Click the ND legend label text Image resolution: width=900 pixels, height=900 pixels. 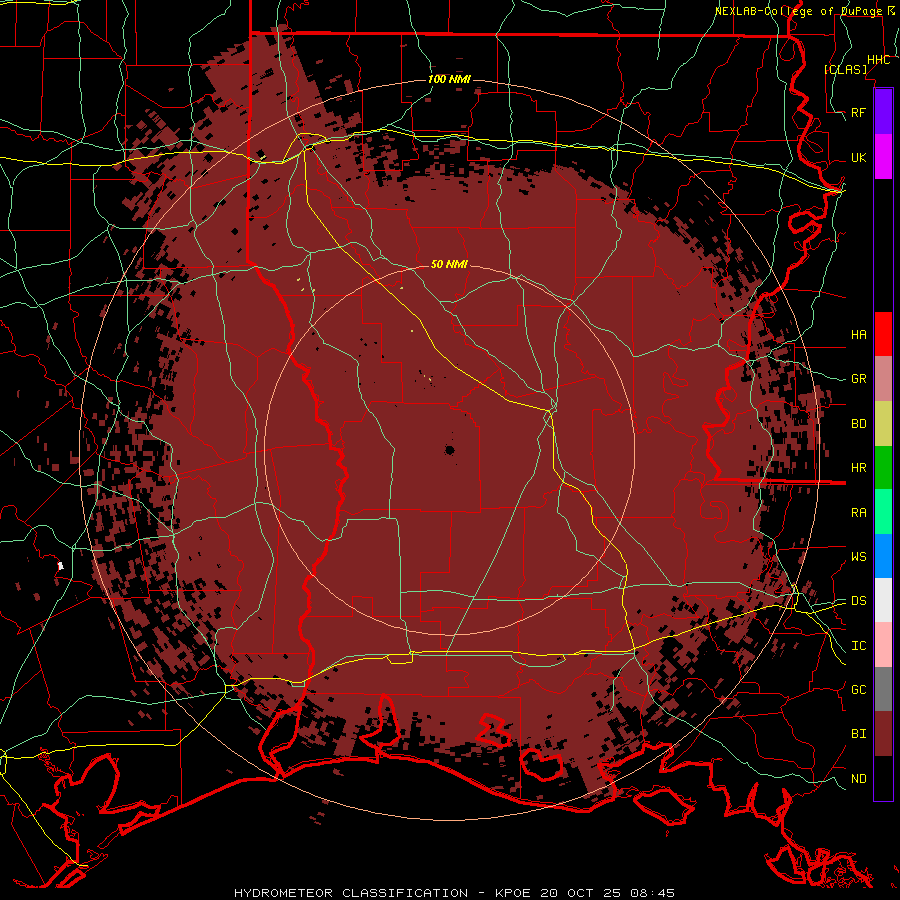(x=859, y=778)
